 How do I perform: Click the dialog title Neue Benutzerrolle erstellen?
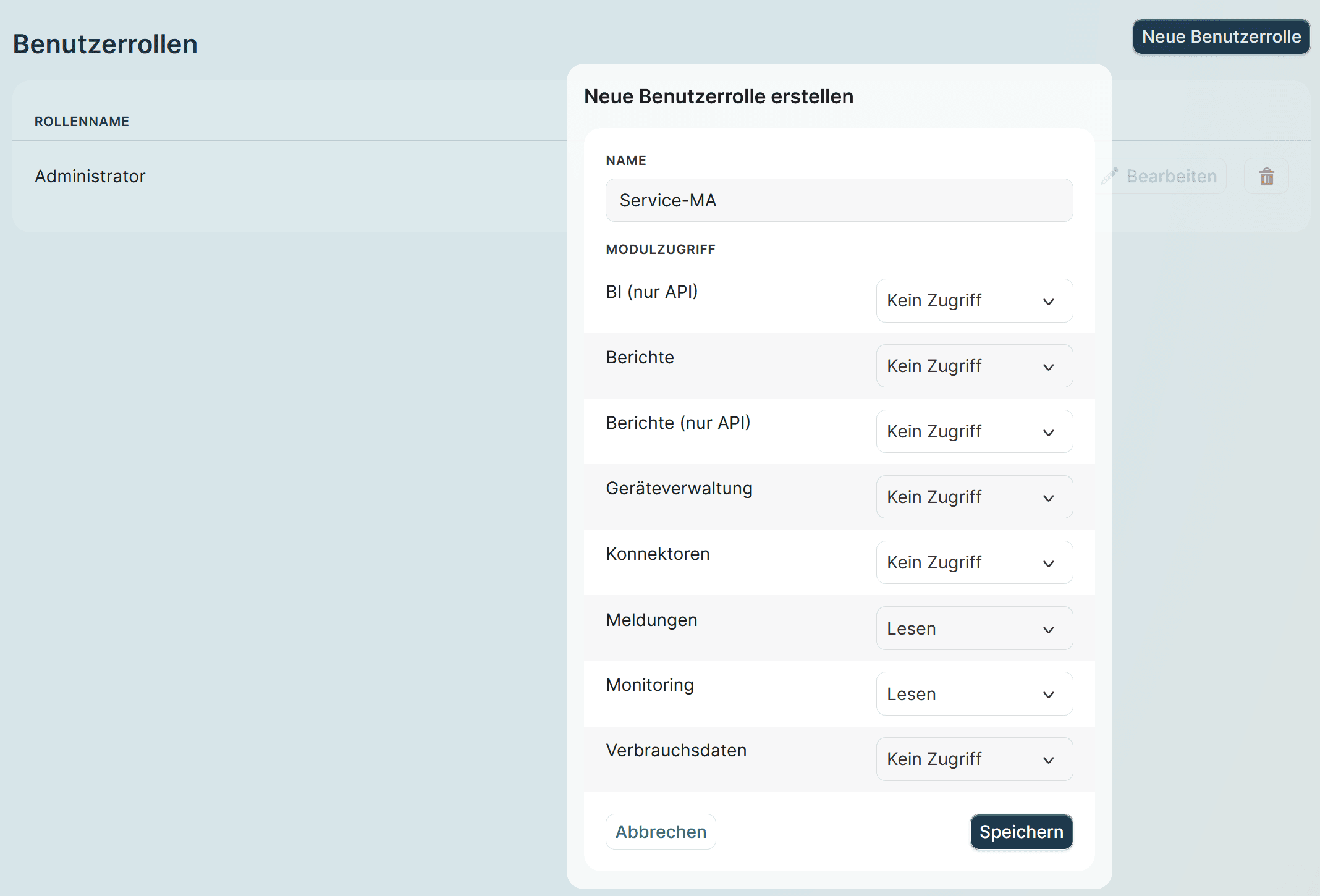(719, 96)
